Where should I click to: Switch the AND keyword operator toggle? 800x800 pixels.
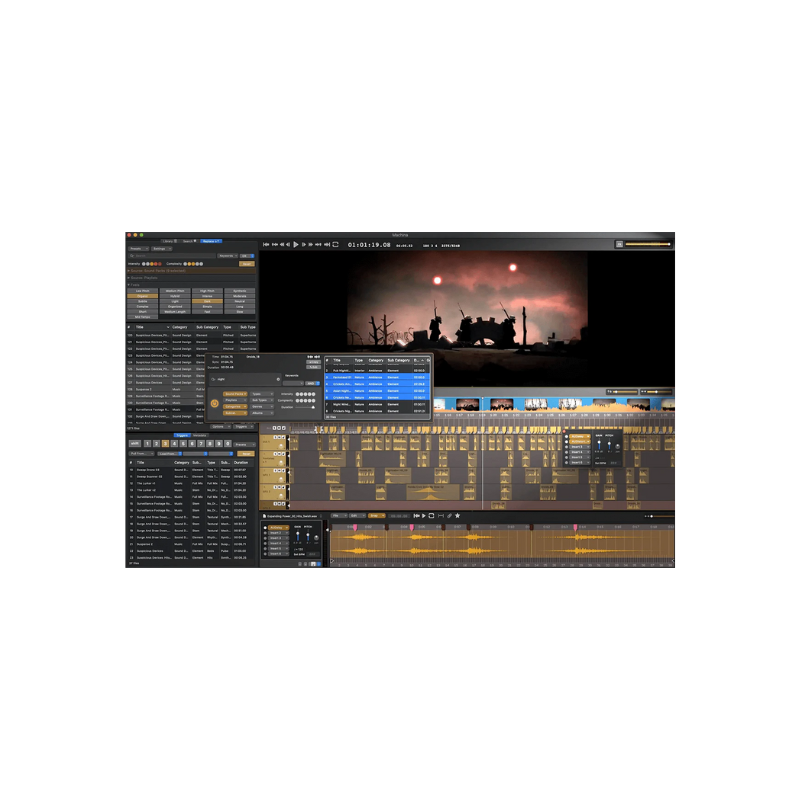[x=310, y=382]
